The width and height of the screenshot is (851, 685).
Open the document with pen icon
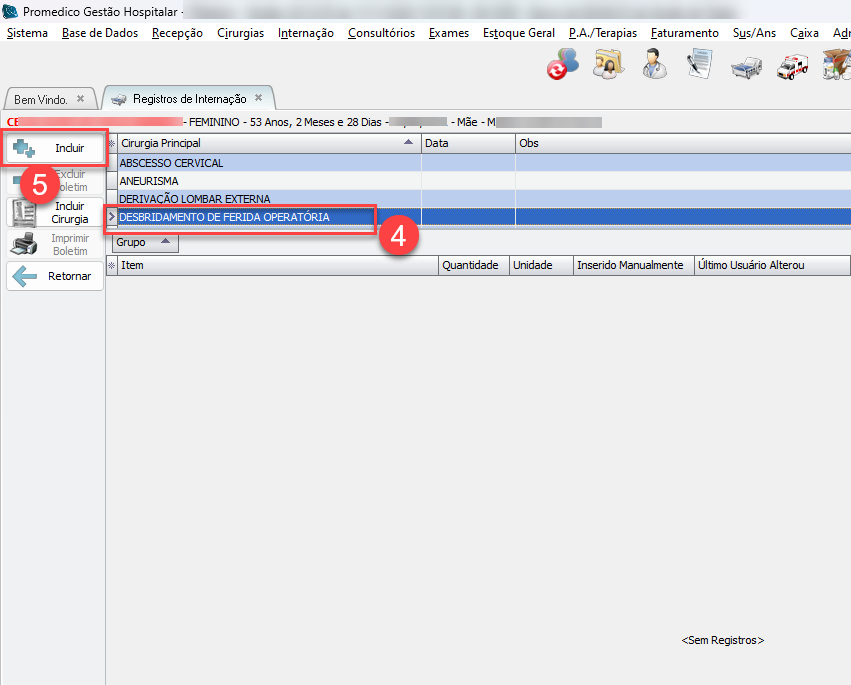point(699,65)
